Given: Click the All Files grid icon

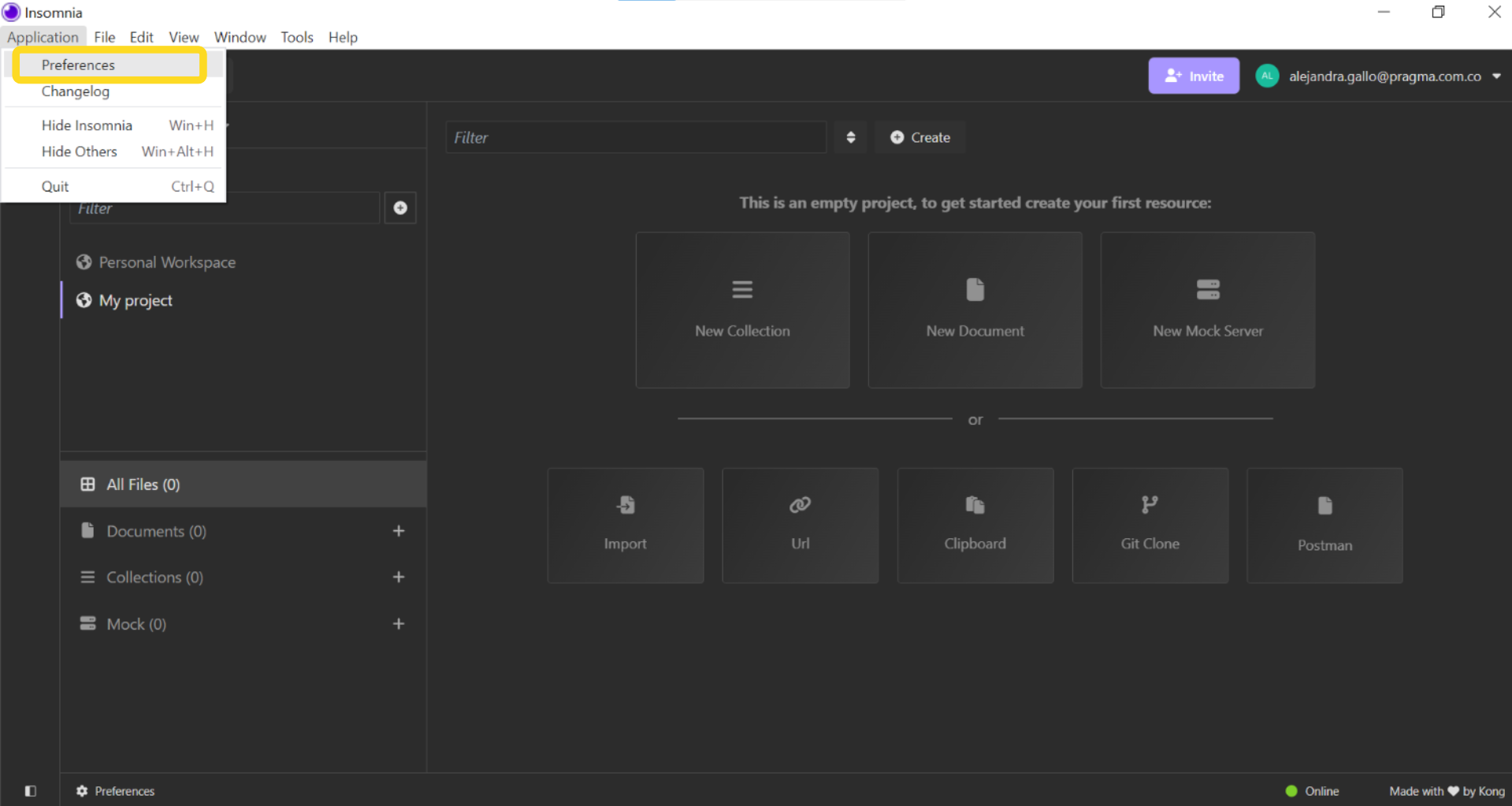Looking at the screenshot, I should point(87,484).
